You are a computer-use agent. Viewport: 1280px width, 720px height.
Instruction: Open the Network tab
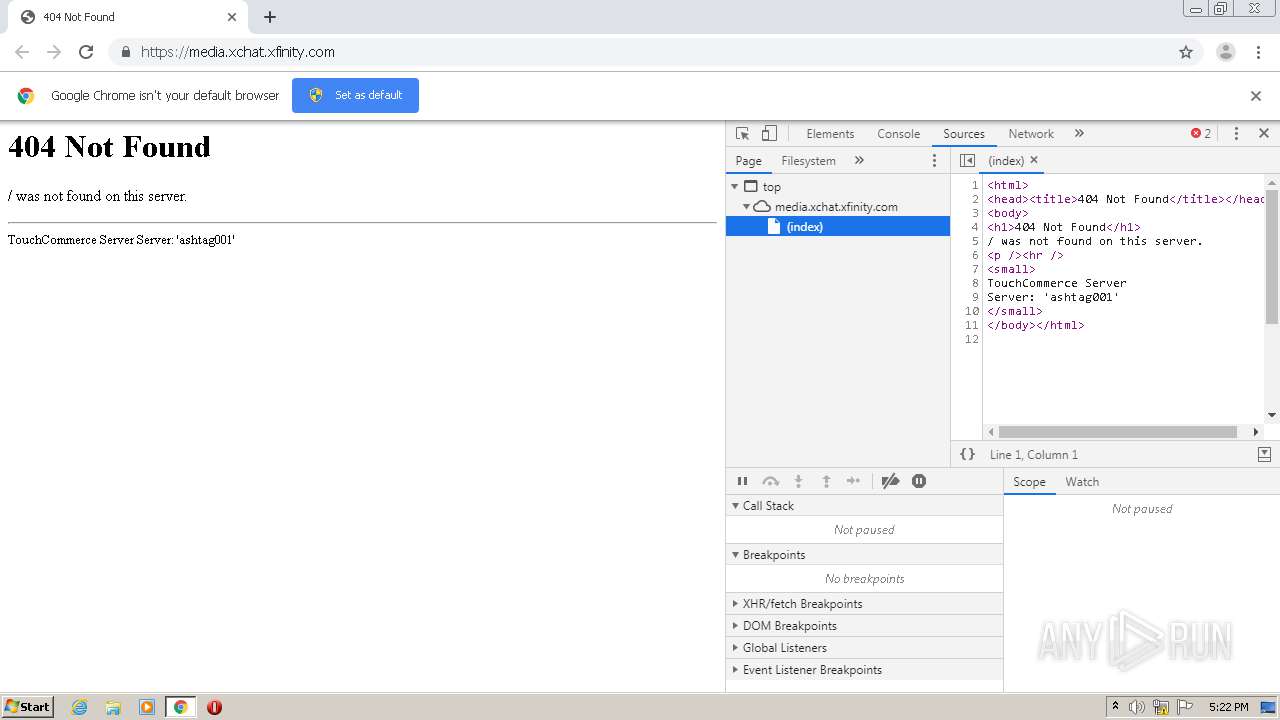pyautogui.click(x=1031, y=133)
